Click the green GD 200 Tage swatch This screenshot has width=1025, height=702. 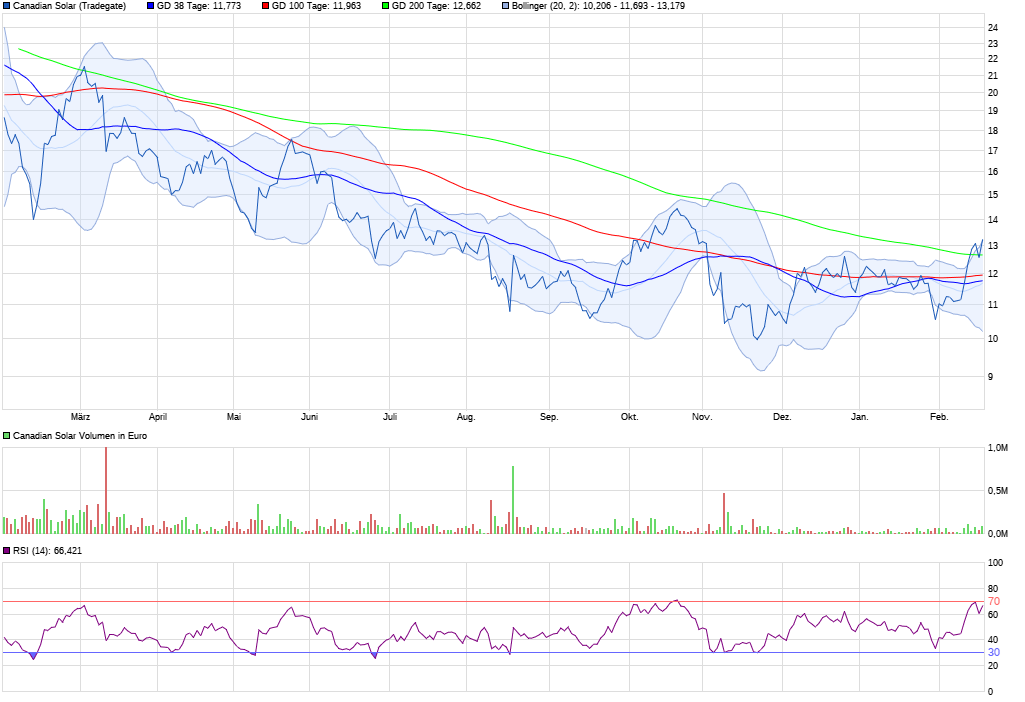pyautogui.click(x=385, y=6)
